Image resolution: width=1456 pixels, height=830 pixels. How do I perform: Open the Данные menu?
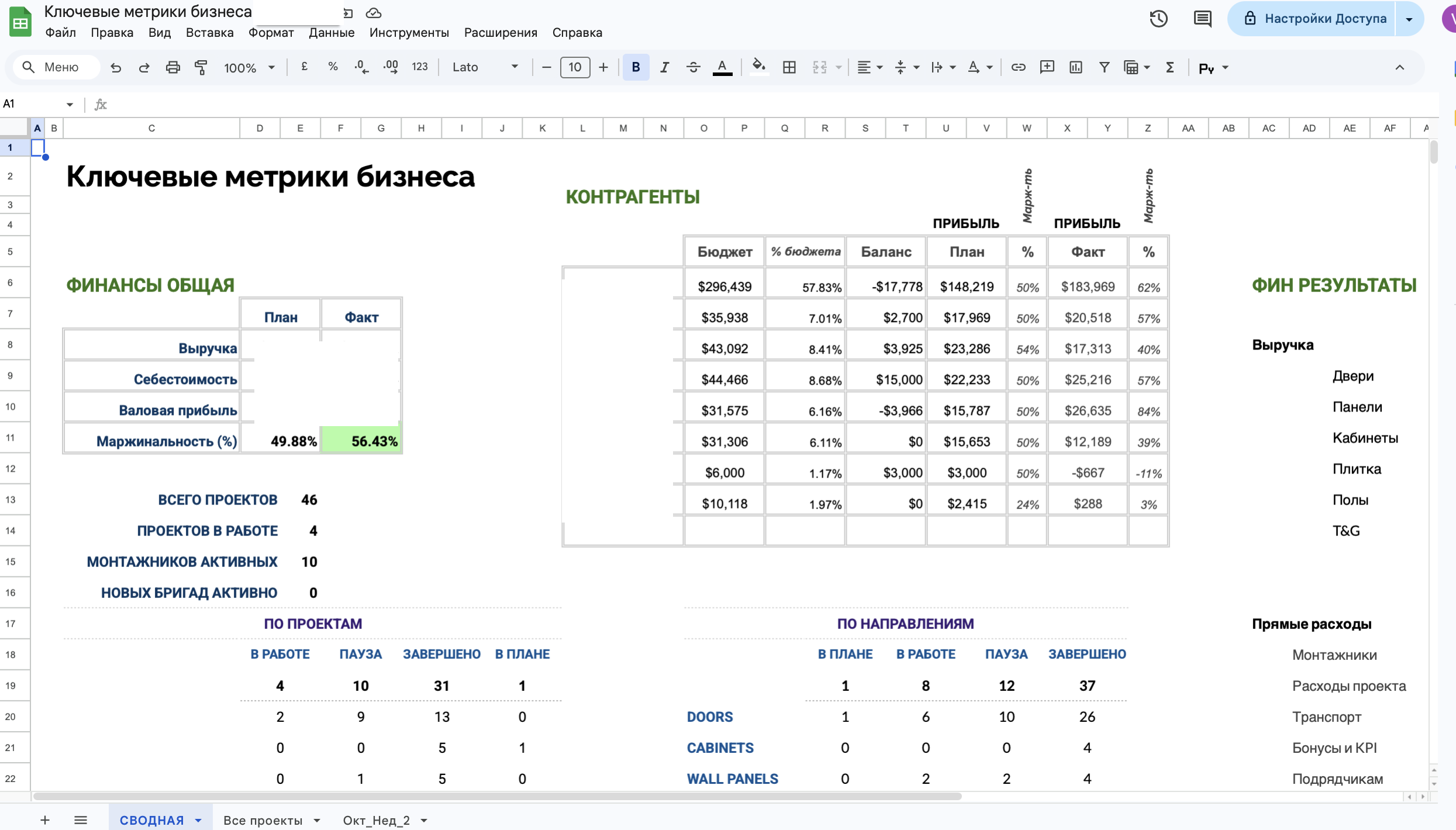[332, 33]
